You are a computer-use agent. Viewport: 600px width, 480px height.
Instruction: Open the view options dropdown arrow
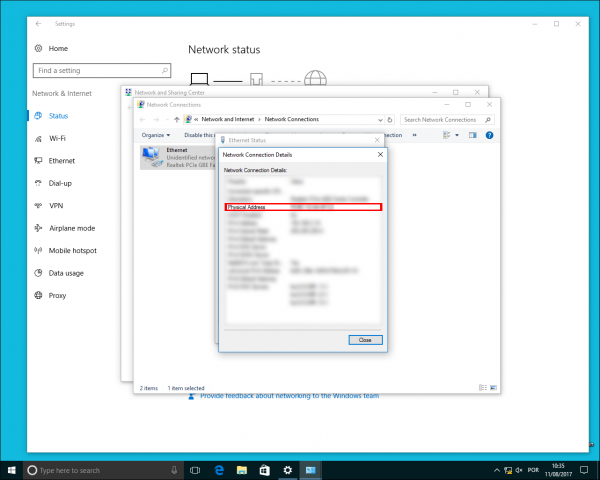click(457, 135)
